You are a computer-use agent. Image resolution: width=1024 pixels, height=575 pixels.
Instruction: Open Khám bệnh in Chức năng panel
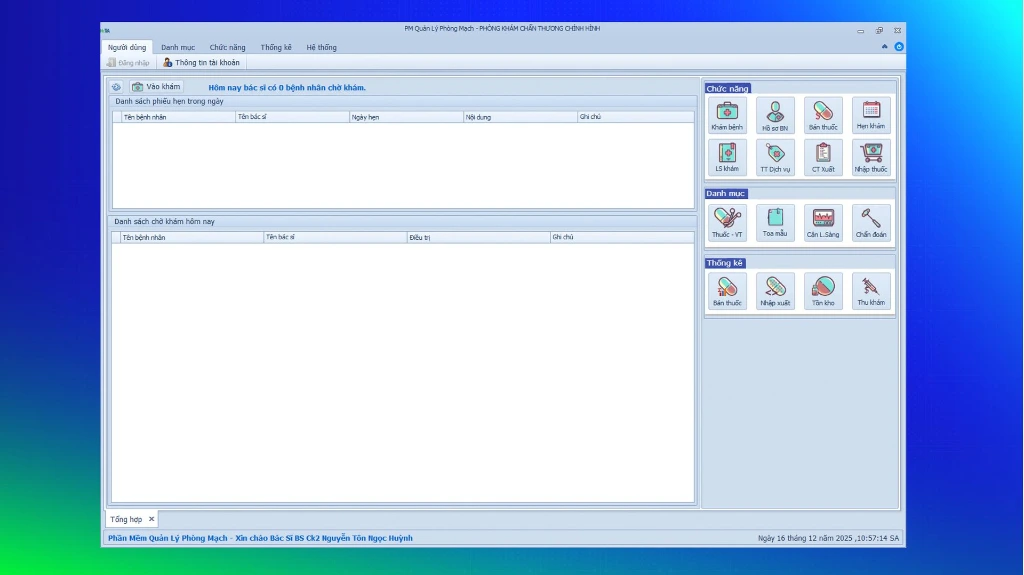[x=727, y=116]
